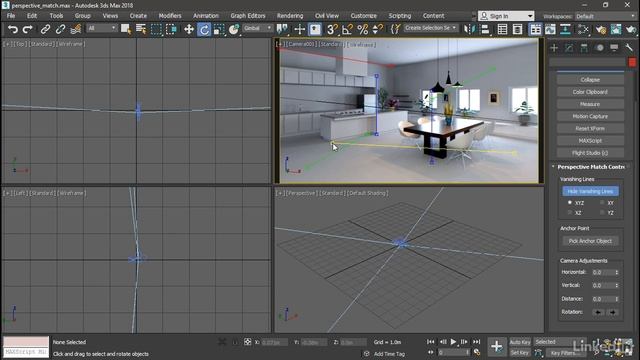
Task: Open the Select by Name list
Action: click(x=141, y=29)
